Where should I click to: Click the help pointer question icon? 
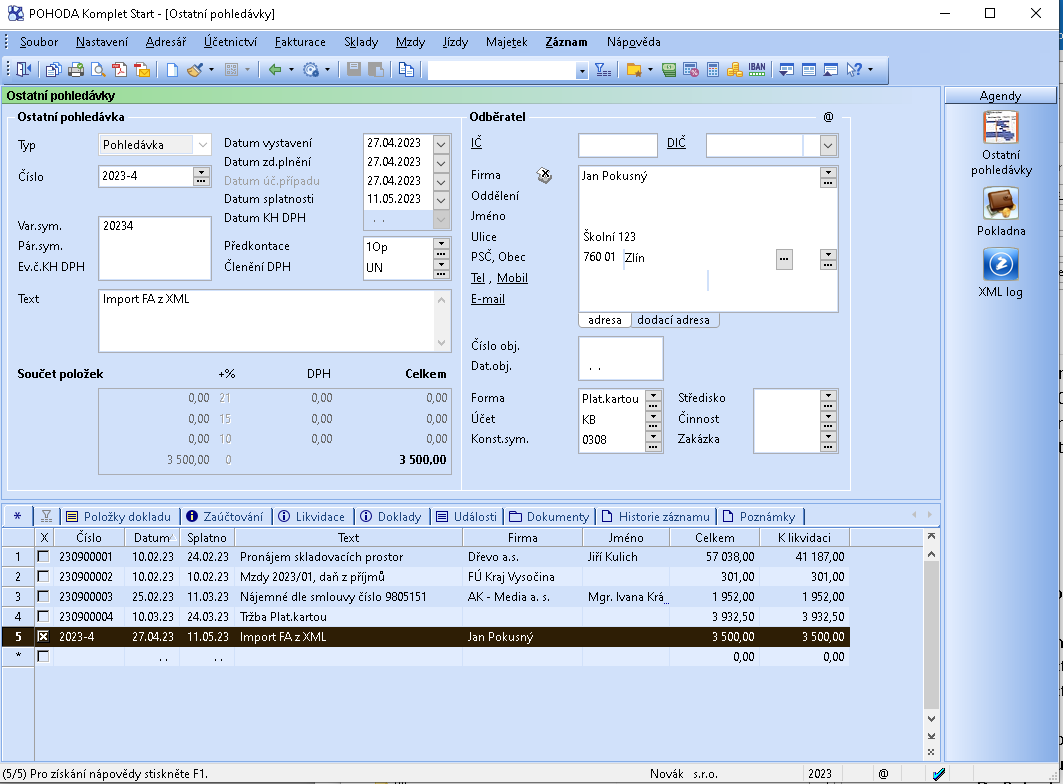click(x=854, y=69)
